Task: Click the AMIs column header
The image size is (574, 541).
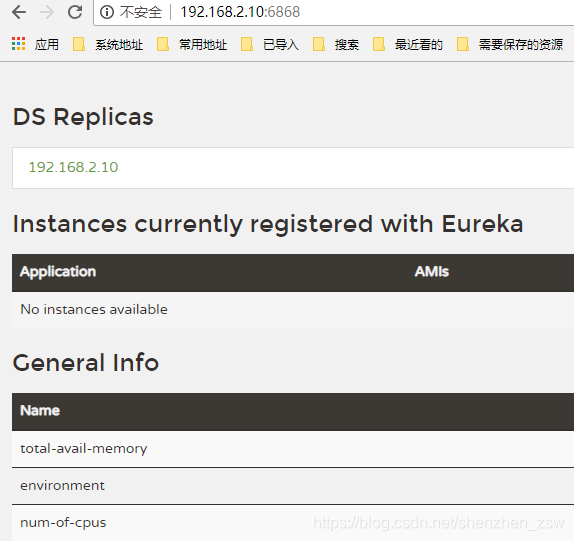Action: 432,272
